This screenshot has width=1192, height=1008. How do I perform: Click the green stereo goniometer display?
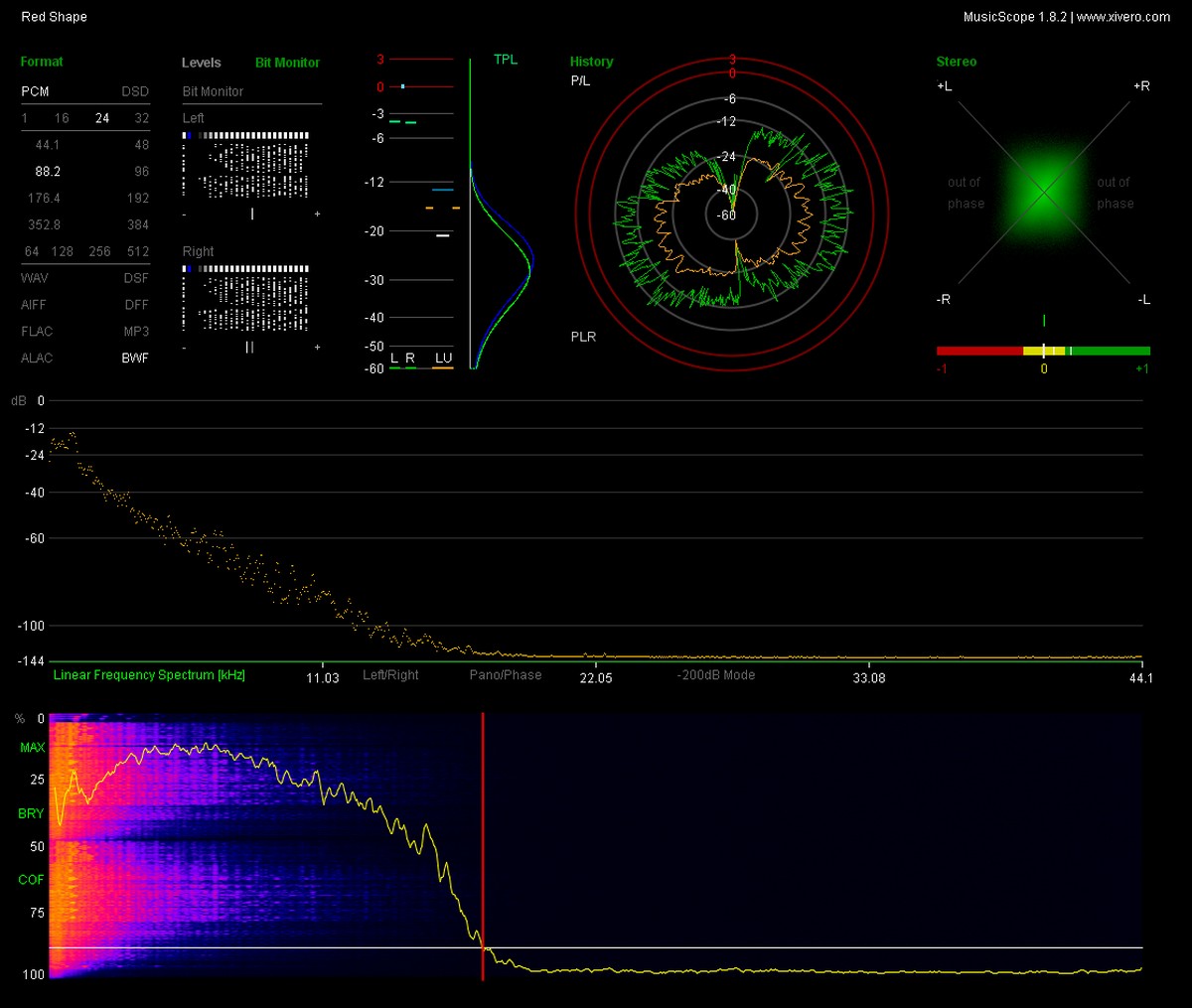1044,192
